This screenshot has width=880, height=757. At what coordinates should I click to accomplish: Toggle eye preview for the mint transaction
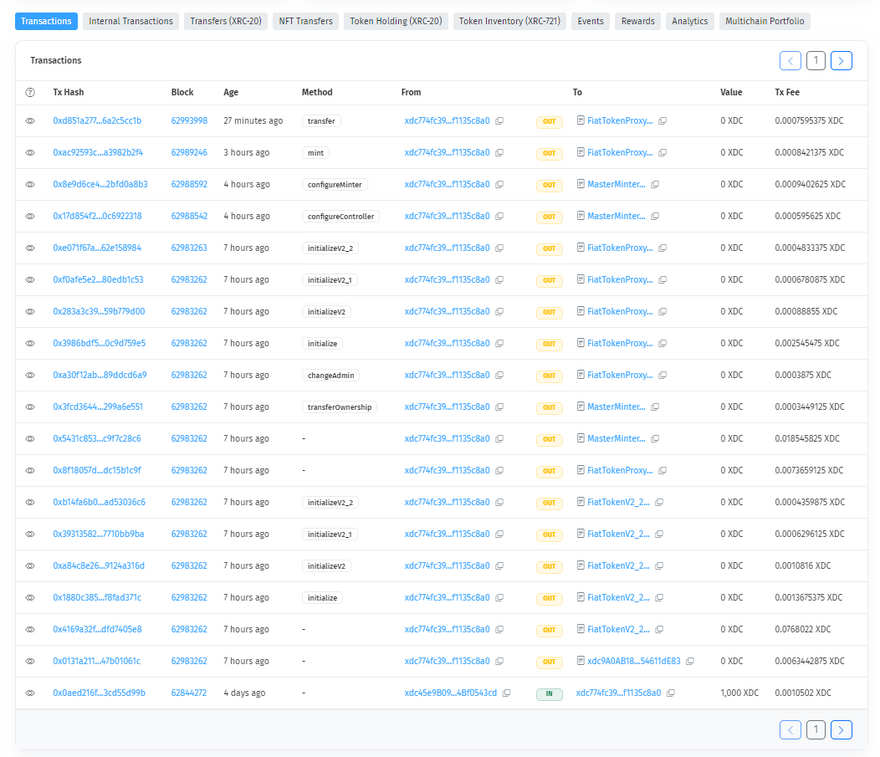tap(30, 153)
